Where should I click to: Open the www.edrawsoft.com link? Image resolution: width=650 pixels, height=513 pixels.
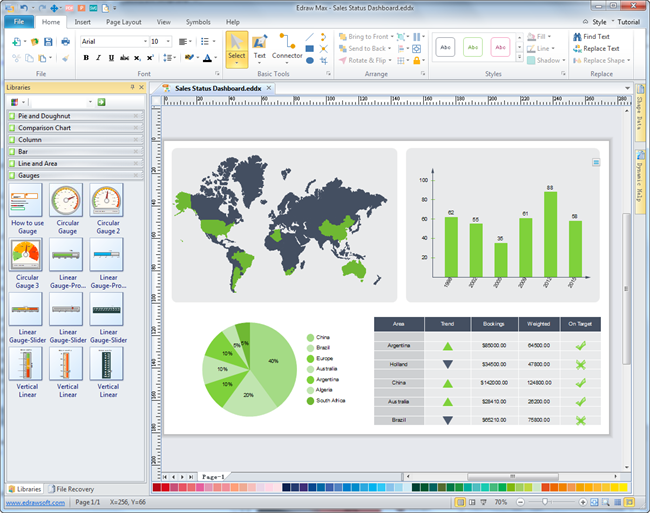pyautogui.click(x=32, y=501)
